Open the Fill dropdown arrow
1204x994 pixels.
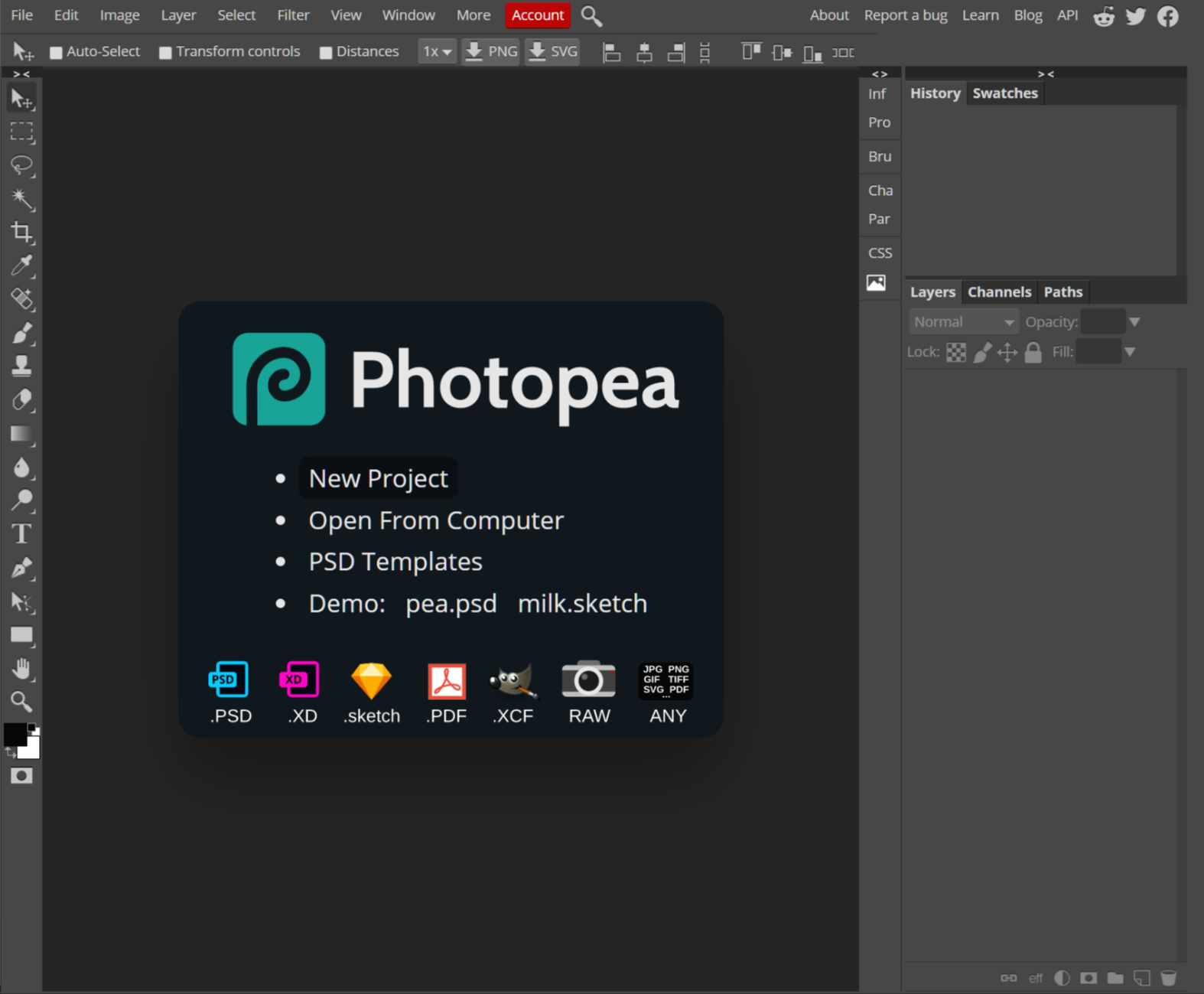click(x=1130, y=352)
